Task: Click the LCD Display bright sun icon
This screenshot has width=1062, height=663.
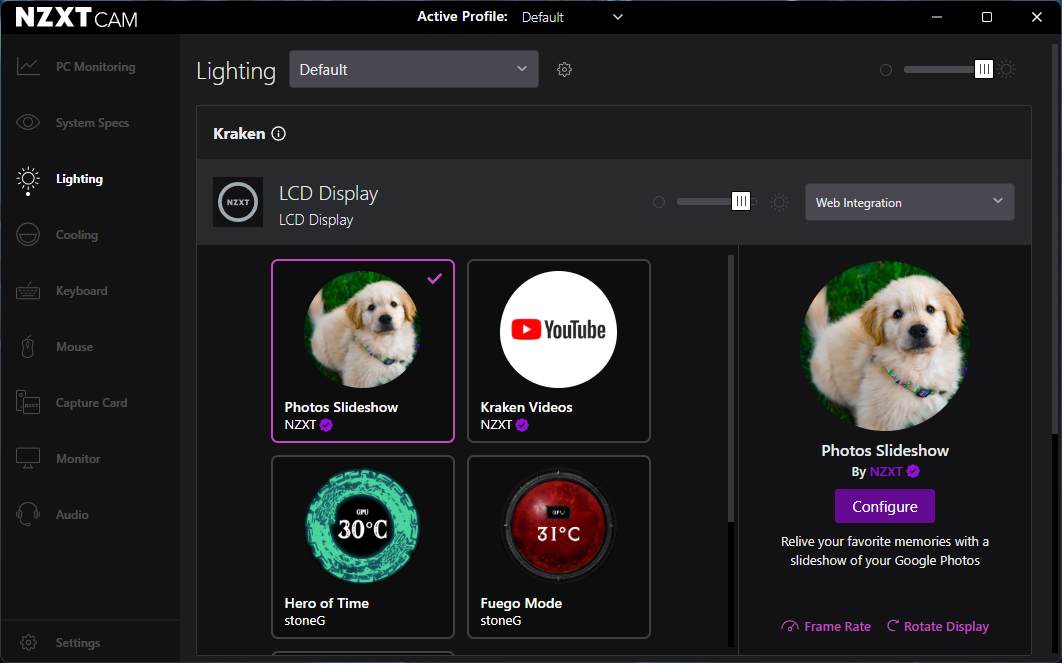Action: (779, 202)
